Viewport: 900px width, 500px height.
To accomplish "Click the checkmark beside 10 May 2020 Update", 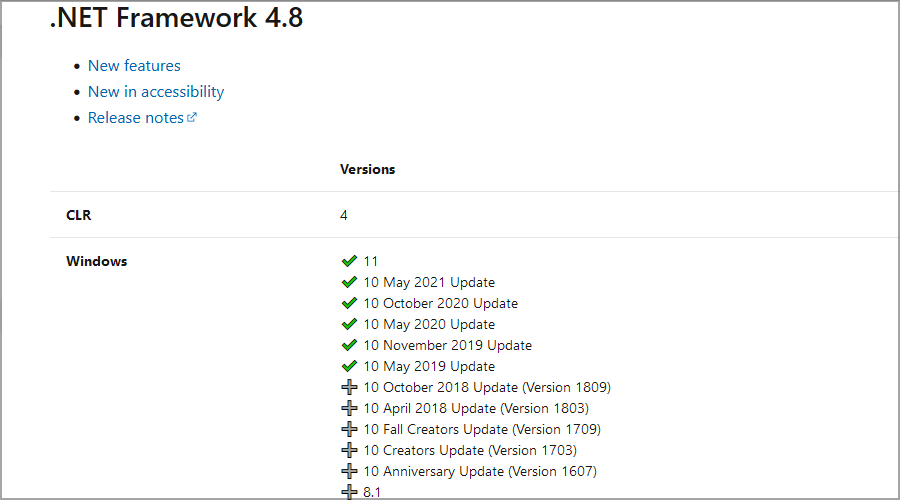I will [349, 324].
